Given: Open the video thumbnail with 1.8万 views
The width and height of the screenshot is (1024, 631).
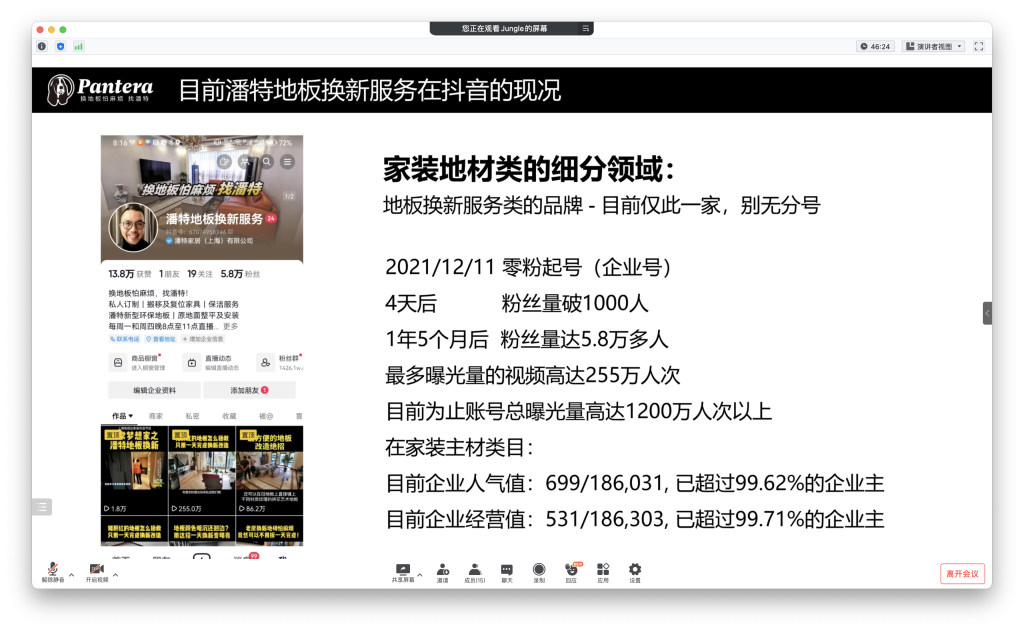Looking at the screenshot, I should point(135,470).
